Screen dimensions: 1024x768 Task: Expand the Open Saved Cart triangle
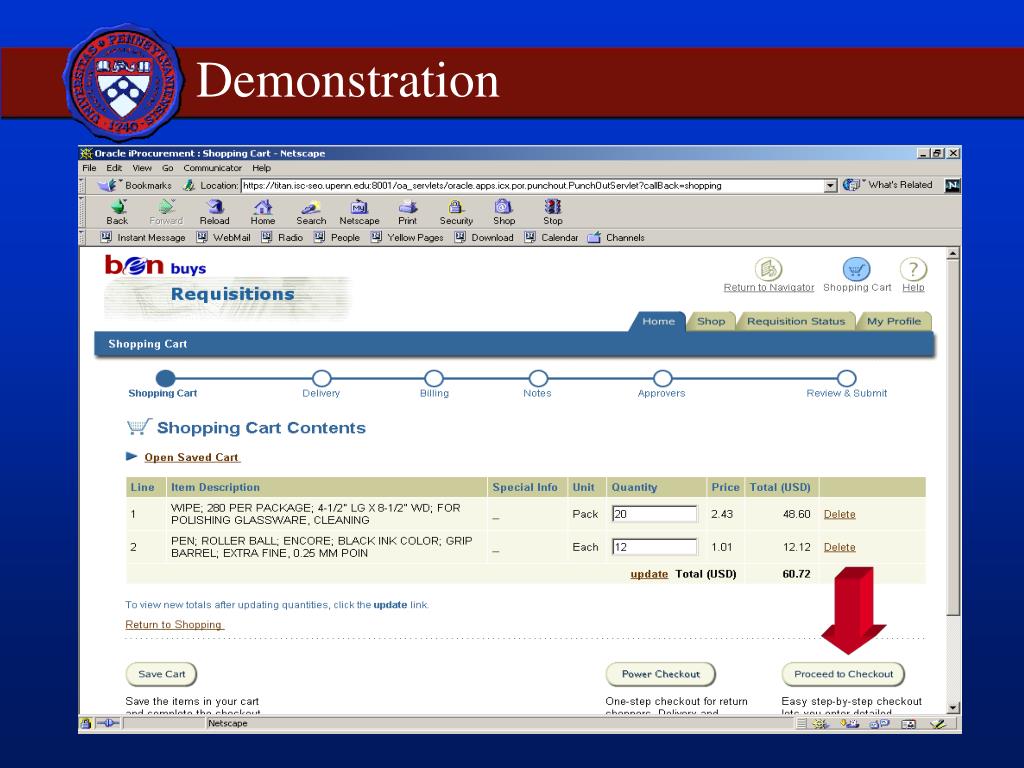(x=131, y=456)
